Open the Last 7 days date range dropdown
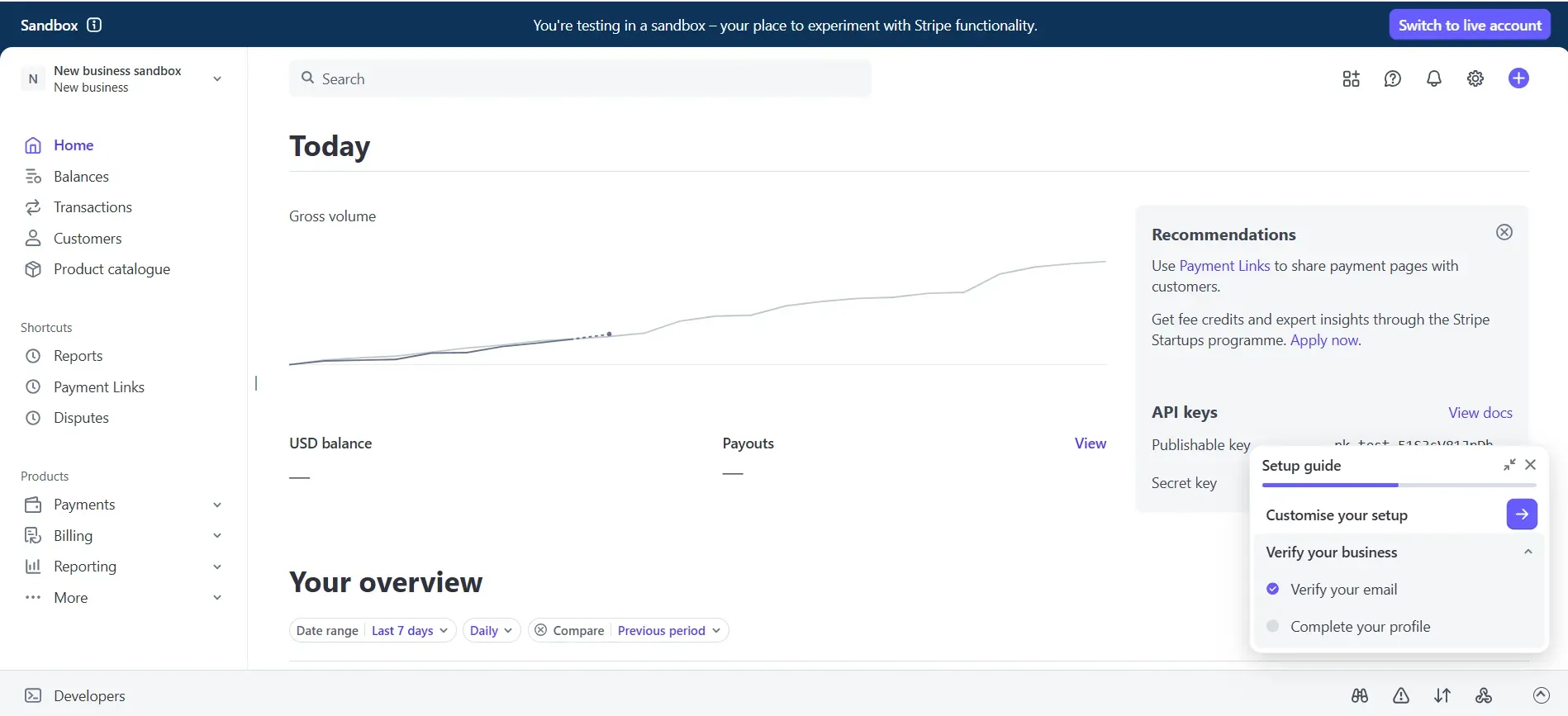Image resolution: width=1568 pixels, height=716 pixels. pos(409,630)
